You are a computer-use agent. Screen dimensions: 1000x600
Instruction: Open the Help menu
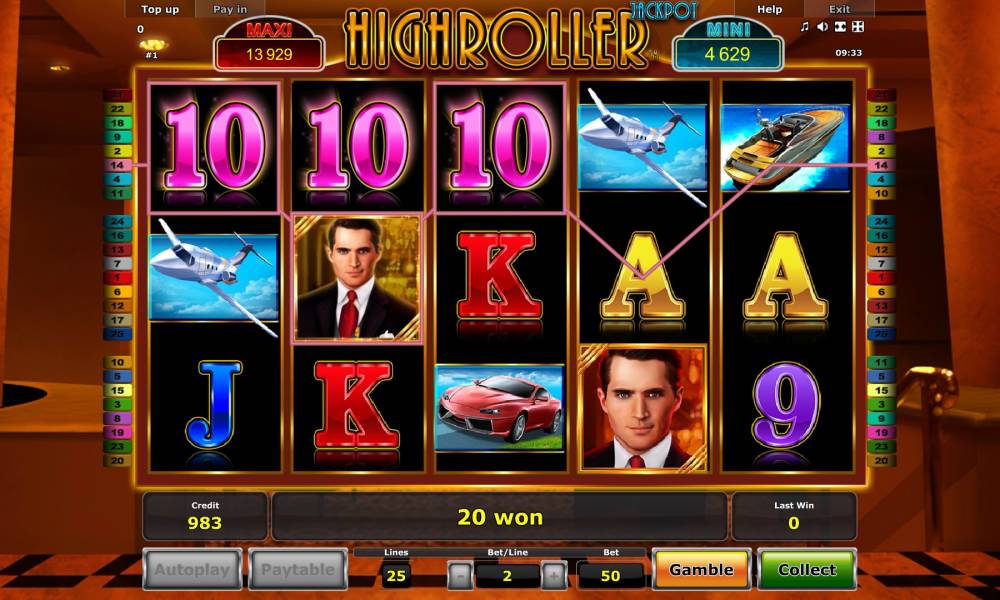coord(769,9)
